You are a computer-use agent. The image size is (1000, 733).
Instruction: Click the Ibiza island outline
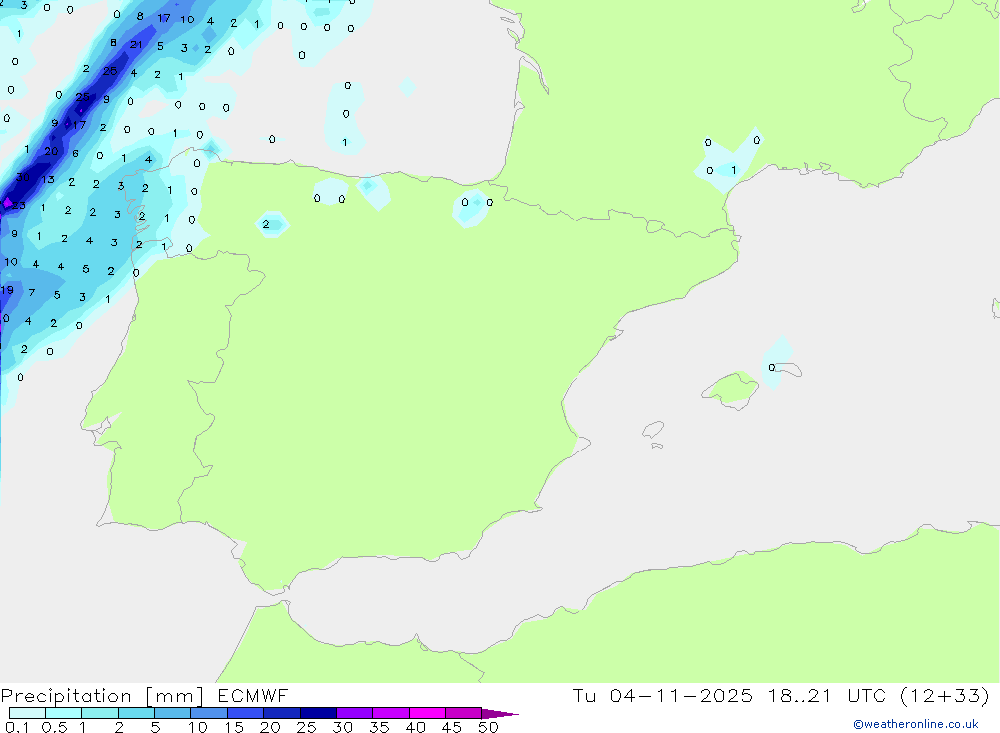pos(653,429)
